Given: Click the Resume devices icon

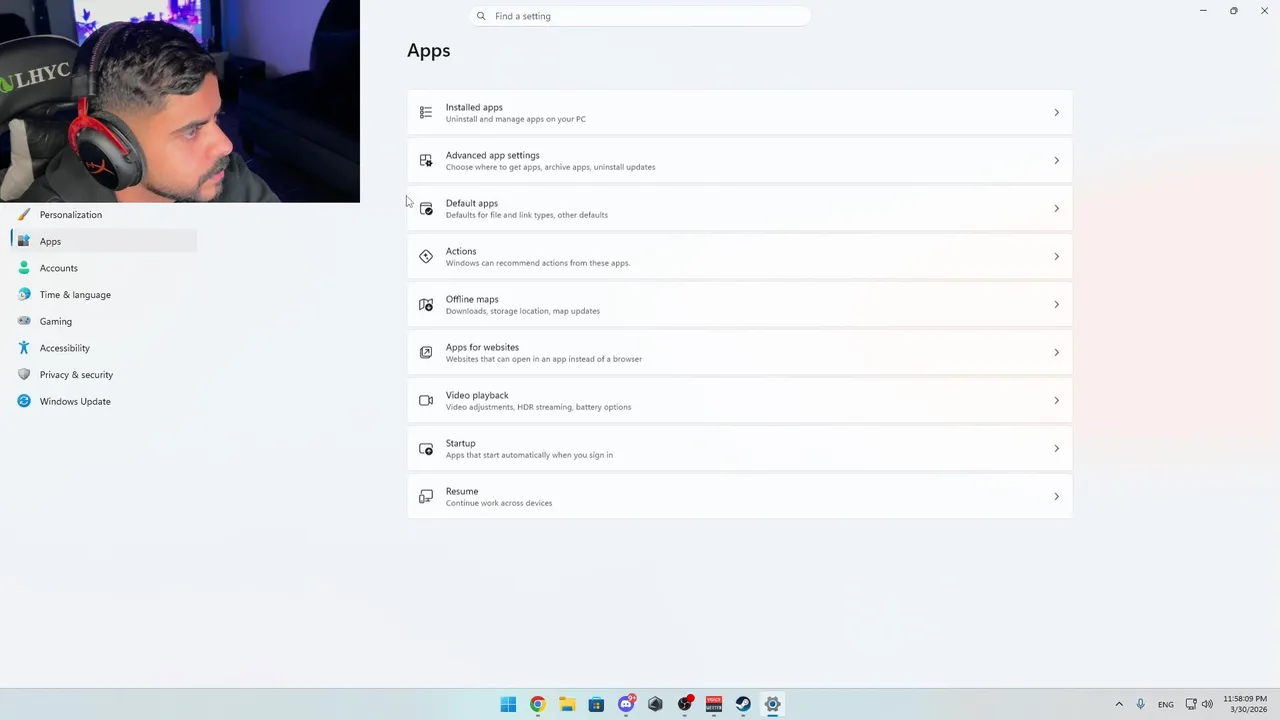Looking at the screenshot, I should 426,496.
